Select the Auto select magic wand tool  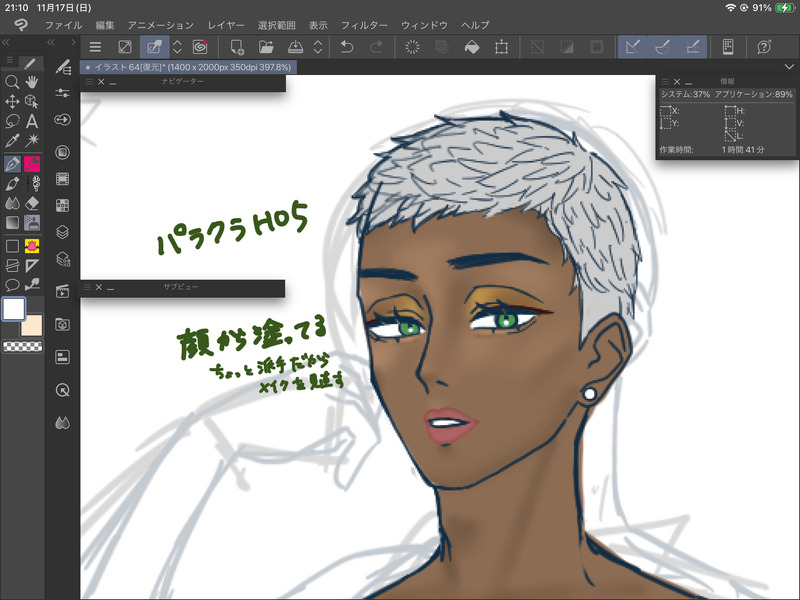tap(32, 140)
